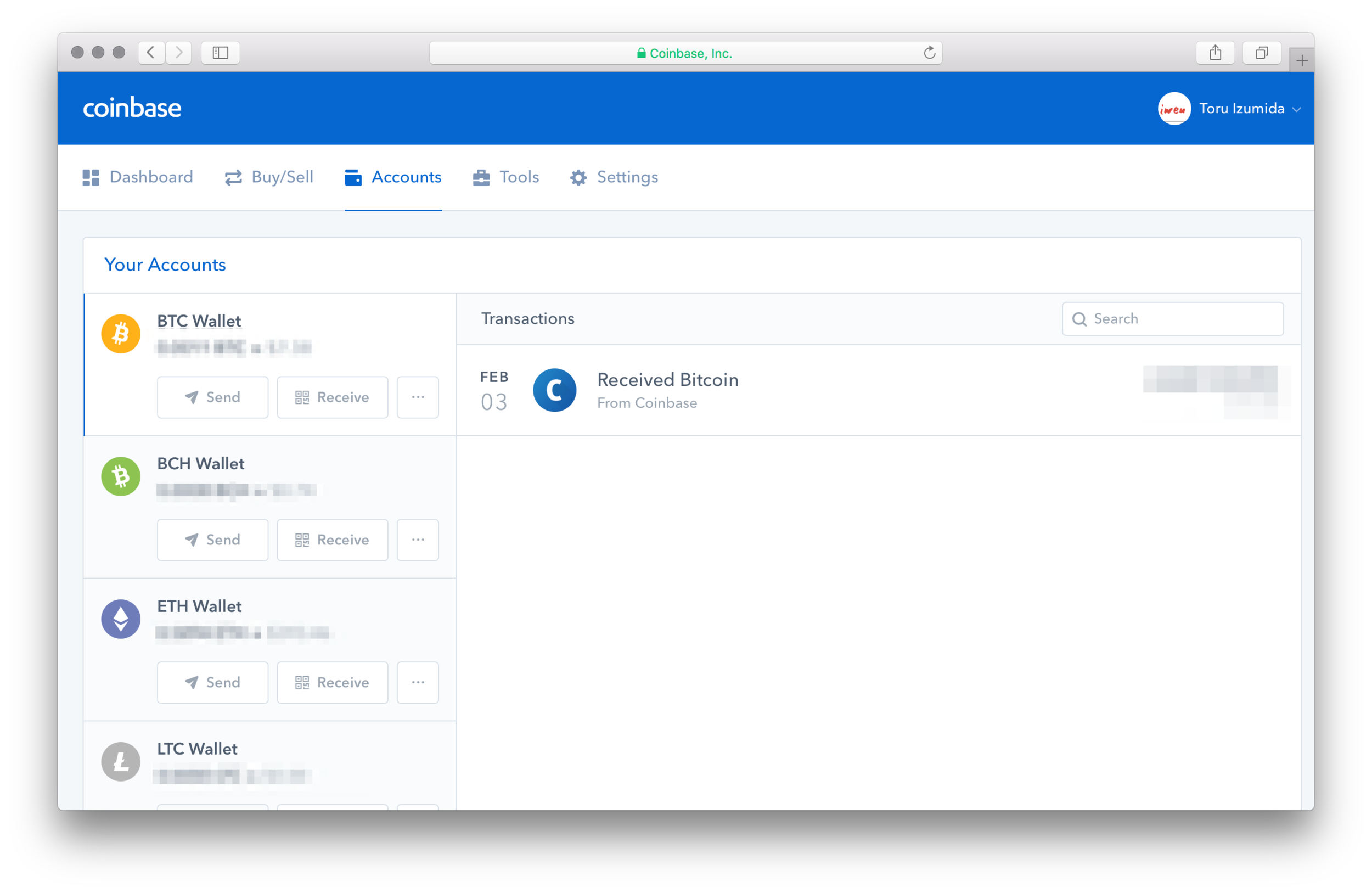Open more options for BCH Wallet

pyautogui.click(x=418, y=540)
